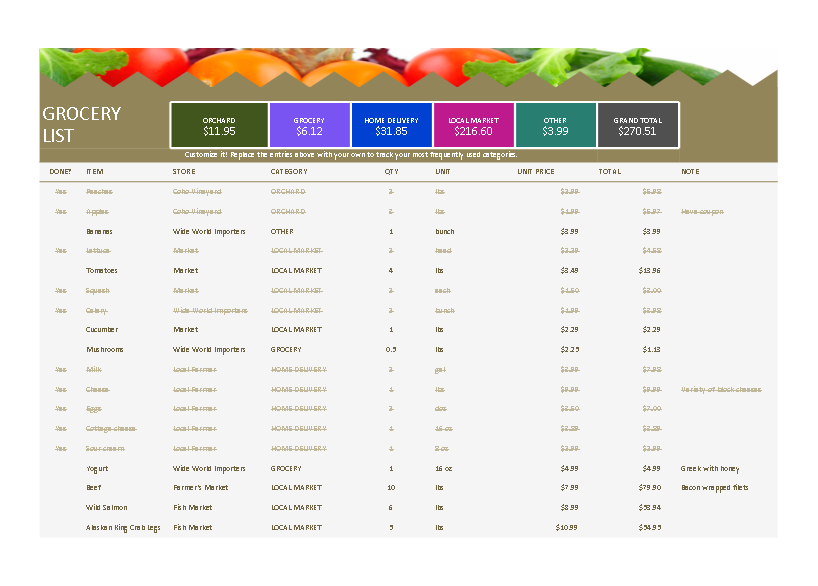The width and height of the screenshot is (818, 586).
Task: Select the 'bunch' unit in Bananas row
Action: [x=444, y=231]
